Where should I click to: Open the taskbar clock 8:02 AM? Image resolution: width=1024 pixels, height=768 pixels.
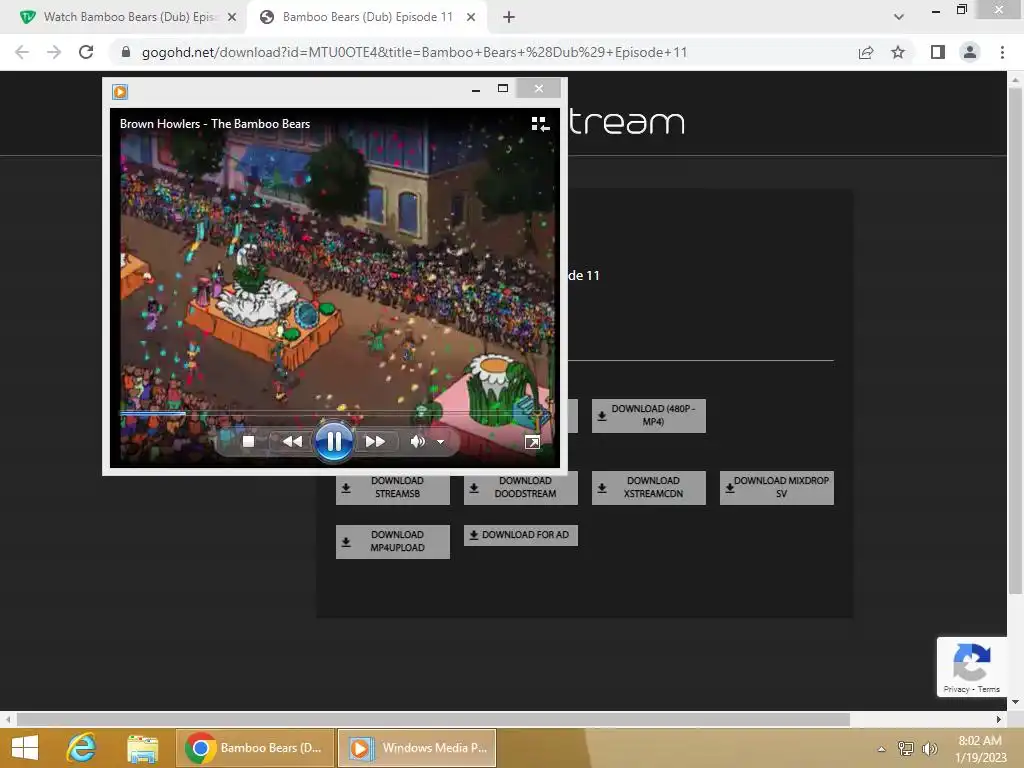pos(980,749)
